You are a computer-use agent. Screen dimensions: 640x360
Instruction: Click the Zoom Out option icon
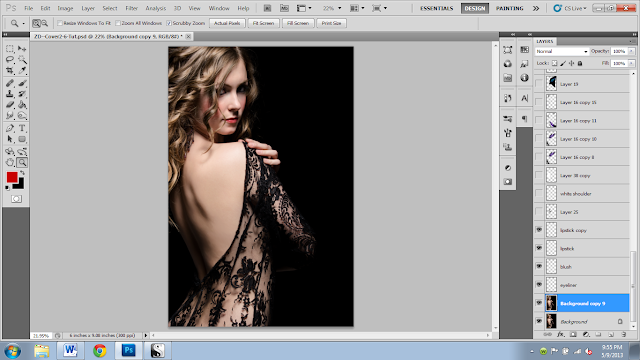pos(44,23)
